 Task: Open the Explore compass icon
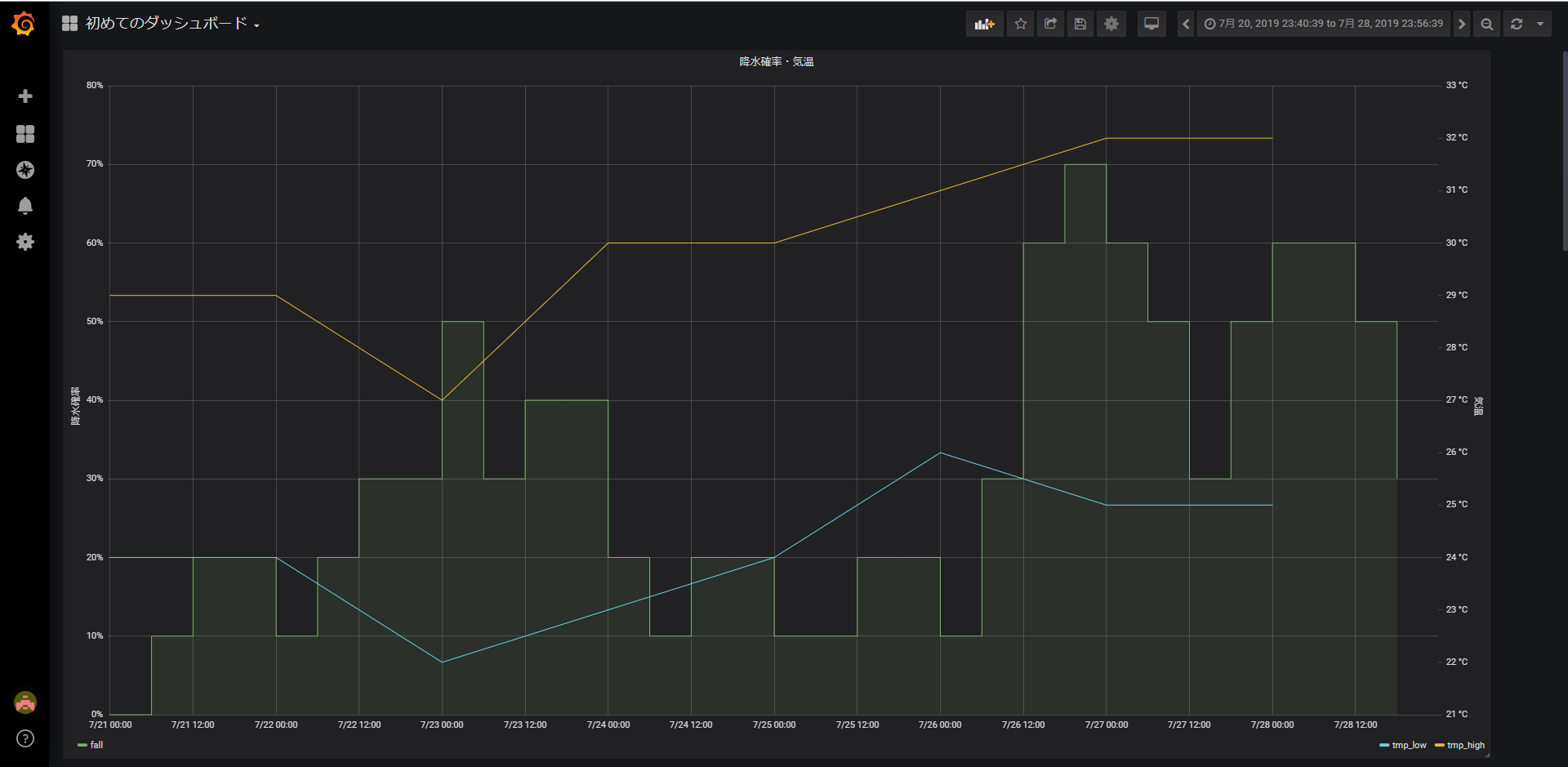point(25,170)
